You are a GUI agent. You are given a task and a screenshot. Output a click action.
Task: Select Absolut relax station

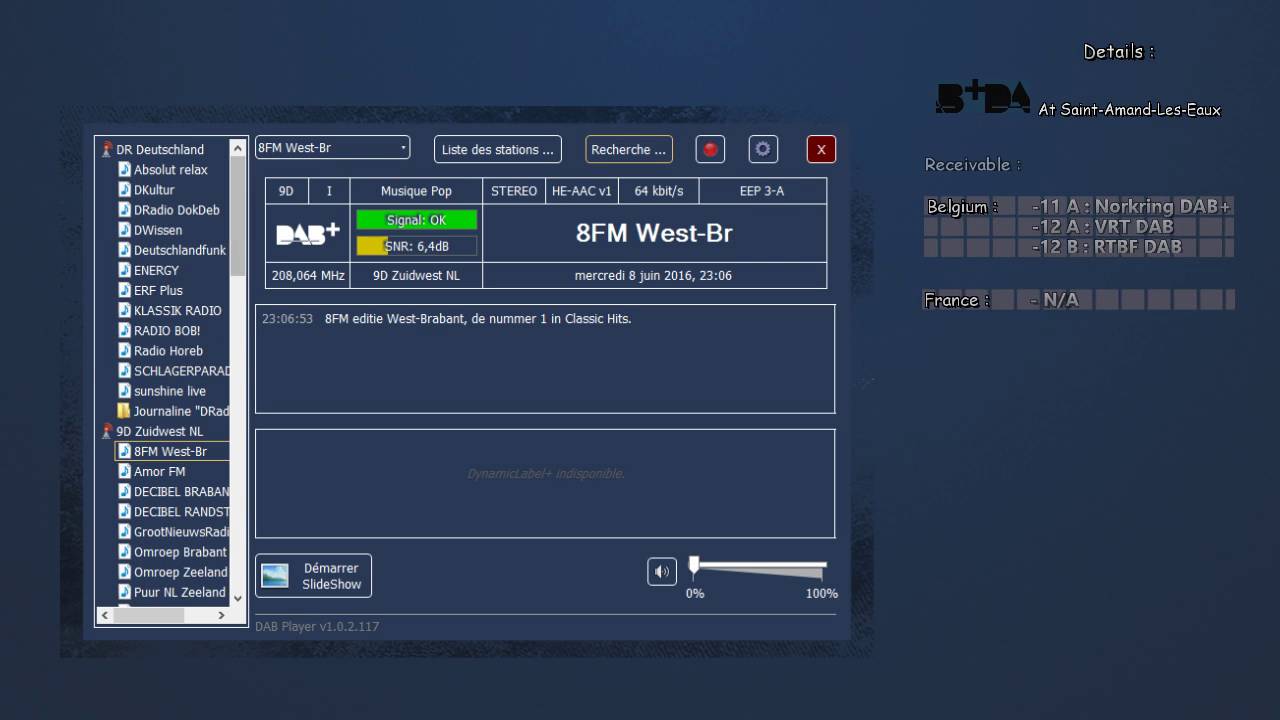point(171,169)
